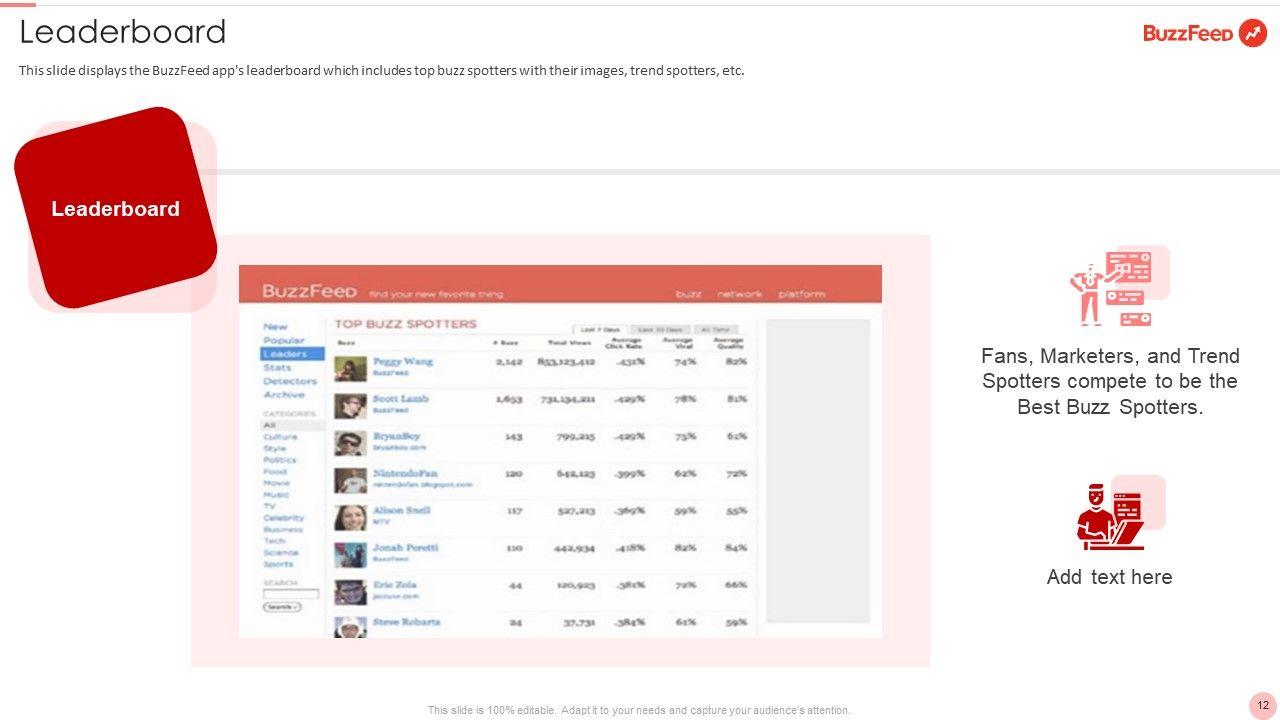
Task: Open Peggy Wang's profile picture
Action: 350,368
